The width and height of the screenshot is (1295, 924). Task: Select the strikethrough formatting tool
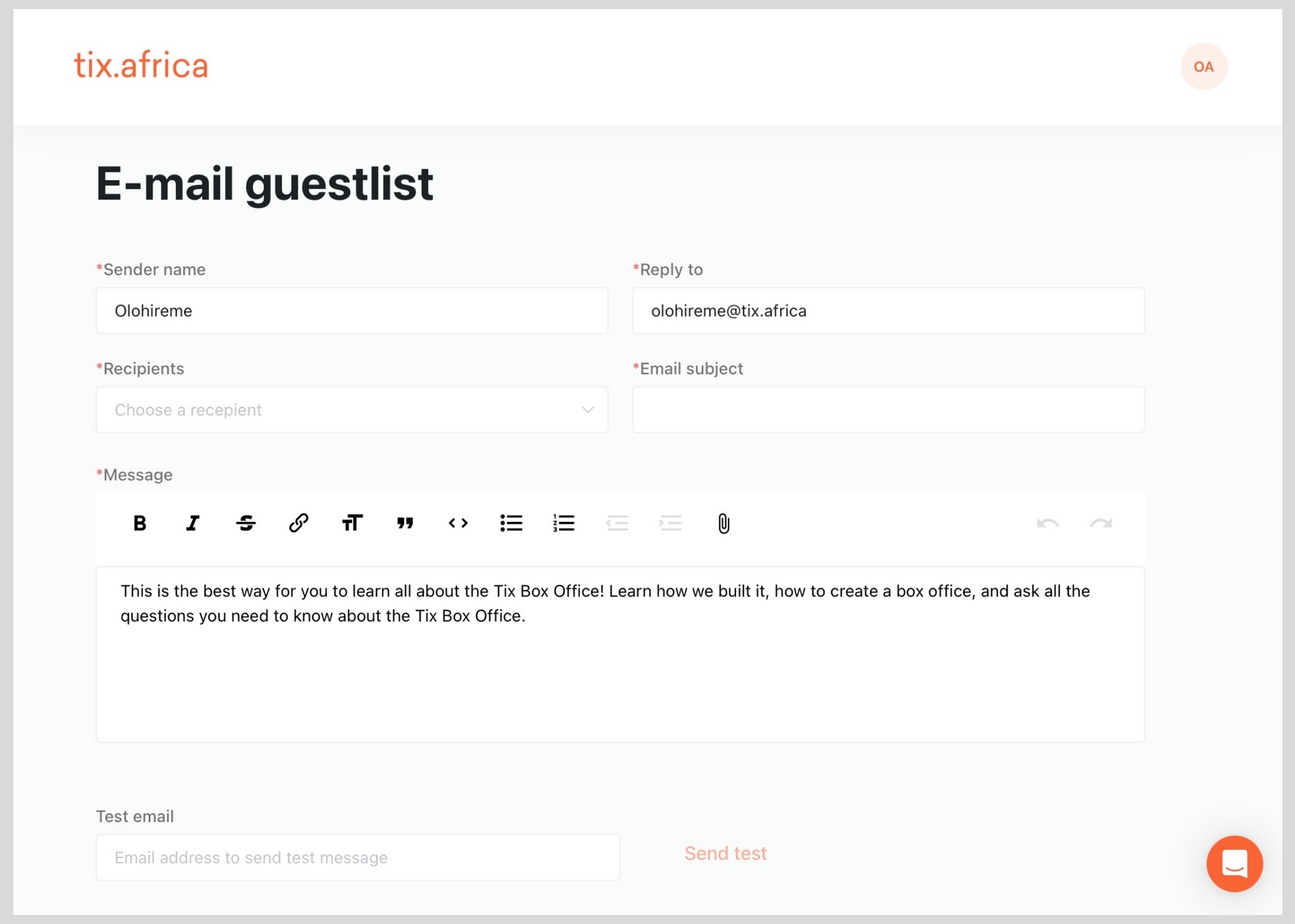pos(246,523)
